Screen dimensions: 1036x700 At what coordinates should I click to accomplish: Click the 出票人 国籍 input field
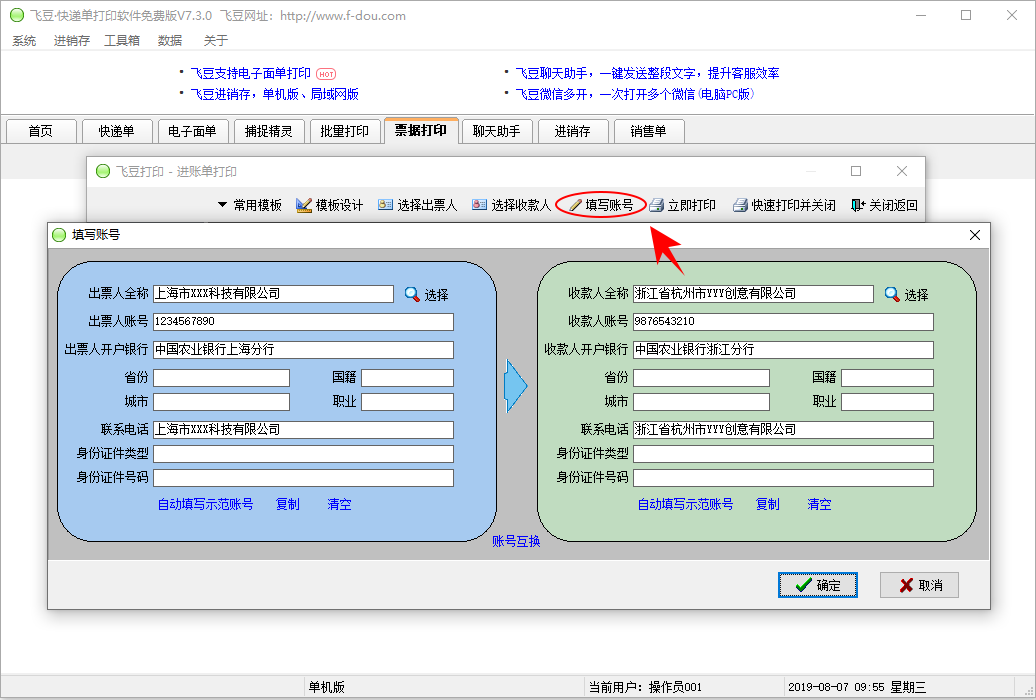[408, 377]
